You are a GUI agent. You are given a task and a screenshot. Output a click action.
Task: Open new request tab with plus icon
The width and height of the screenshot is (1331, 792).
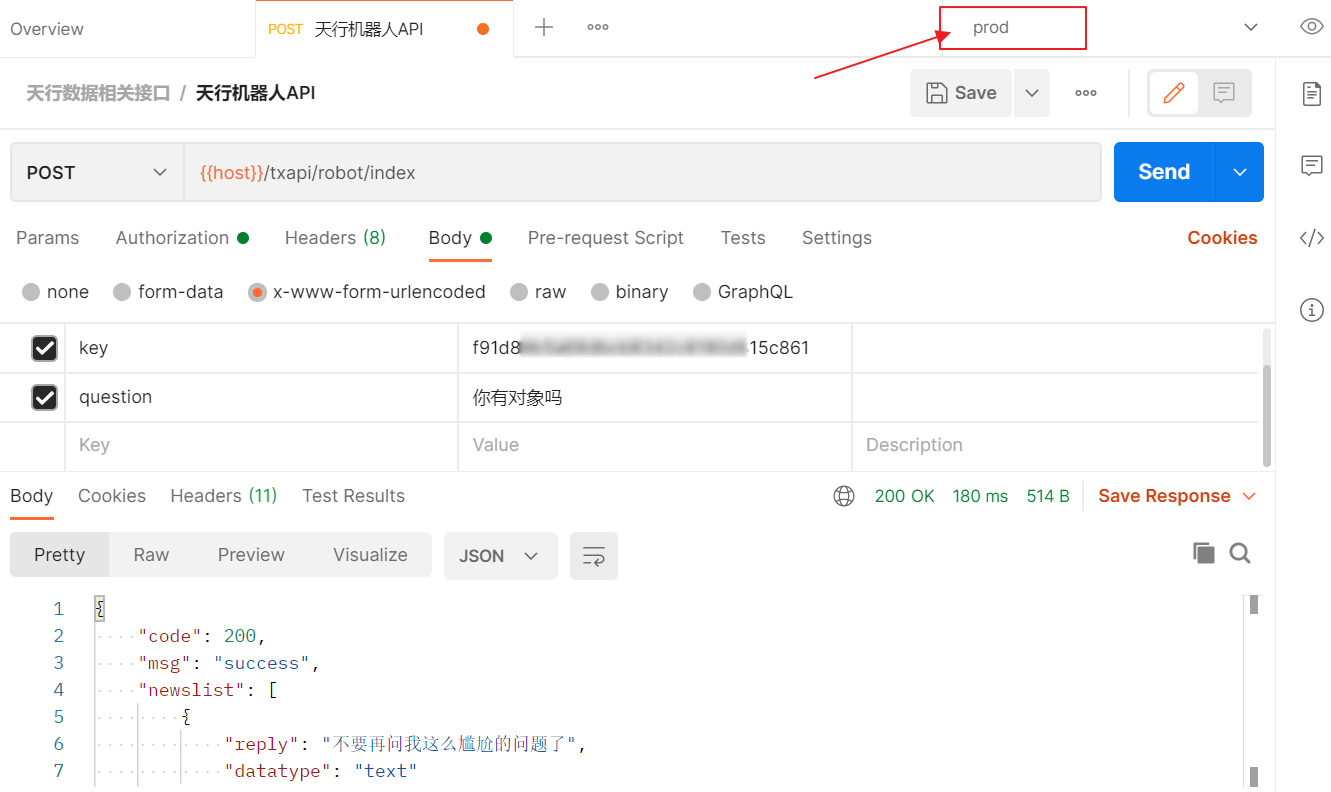pyautogui.click(x=543, y=28)
